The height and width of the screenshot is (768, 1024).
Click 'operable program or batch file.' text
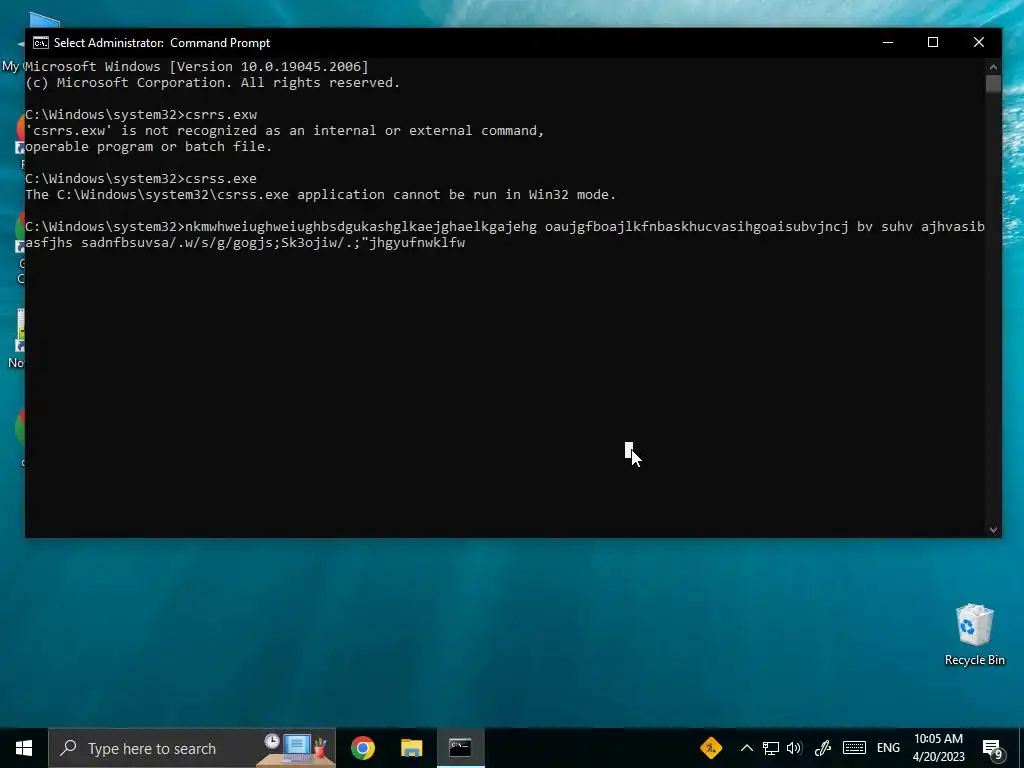tap(148, 146)
